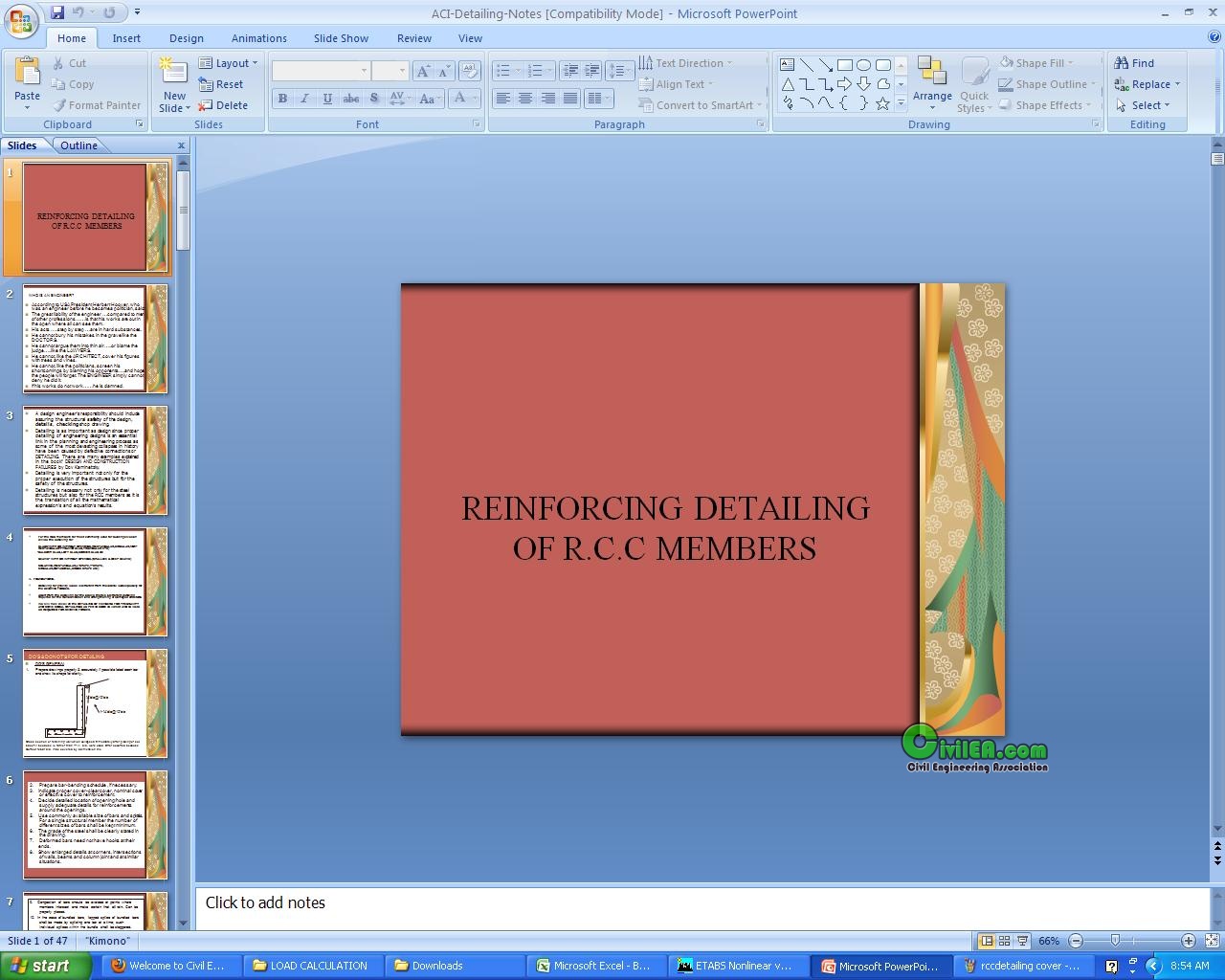Open Customize Quick Access Toolbar arrow
Screen dimensions: 1225x980
click(137, 12)
